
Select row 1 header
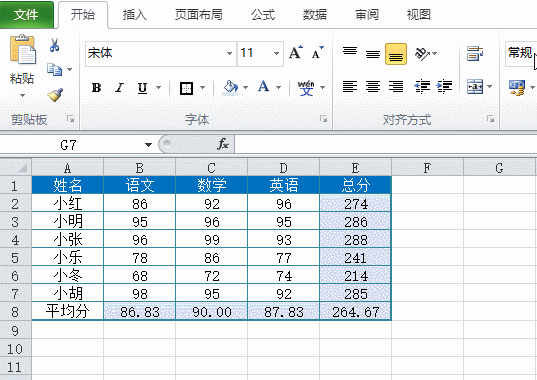[15, 186]
